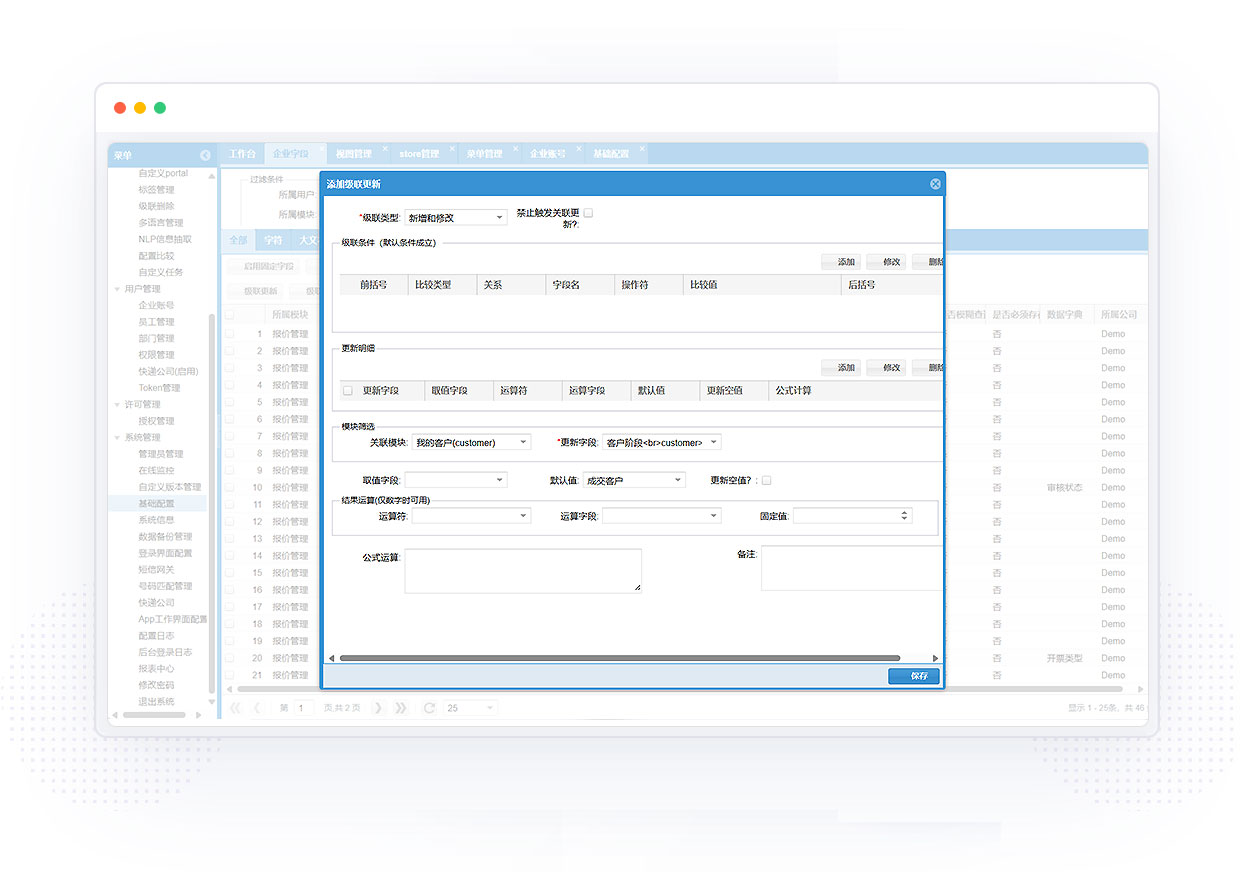The height and width of the screenshot is (880, 1240).
Task: Refresh the grid with pager refresh icon
Action: [x=429, y=707]
